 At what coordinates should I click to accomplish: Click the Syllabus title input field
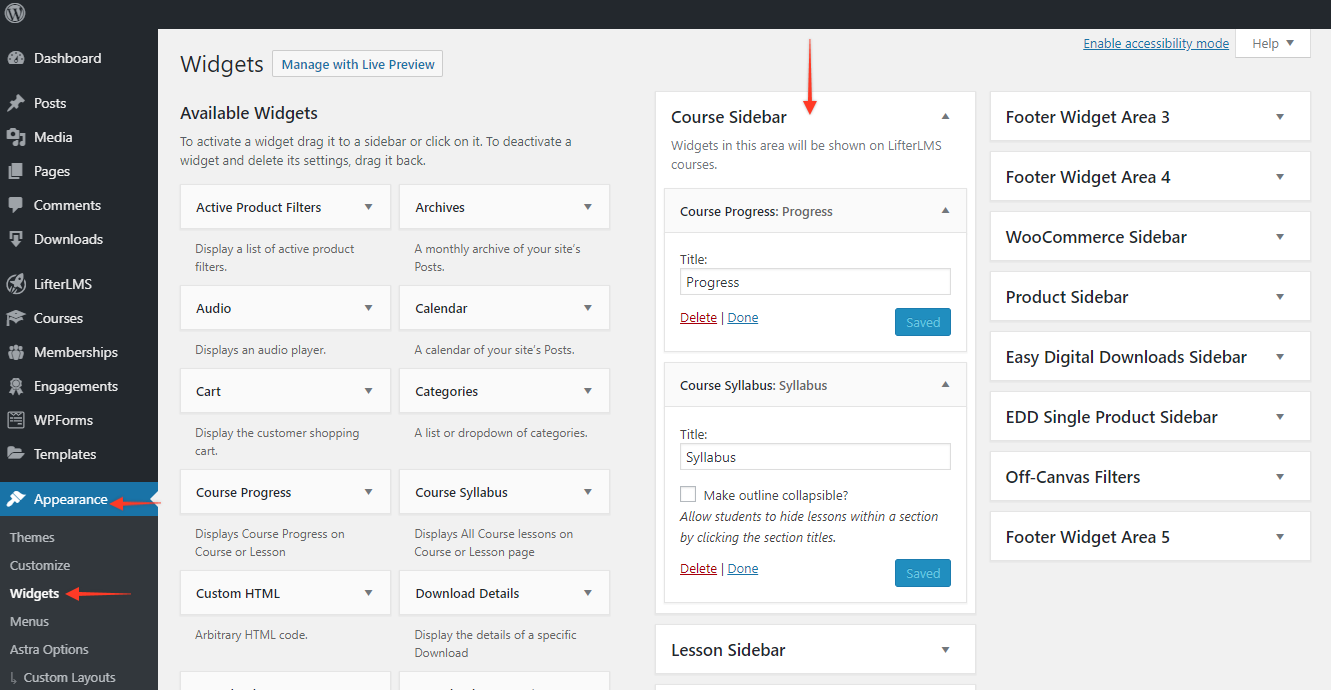[x=814, y=456]
